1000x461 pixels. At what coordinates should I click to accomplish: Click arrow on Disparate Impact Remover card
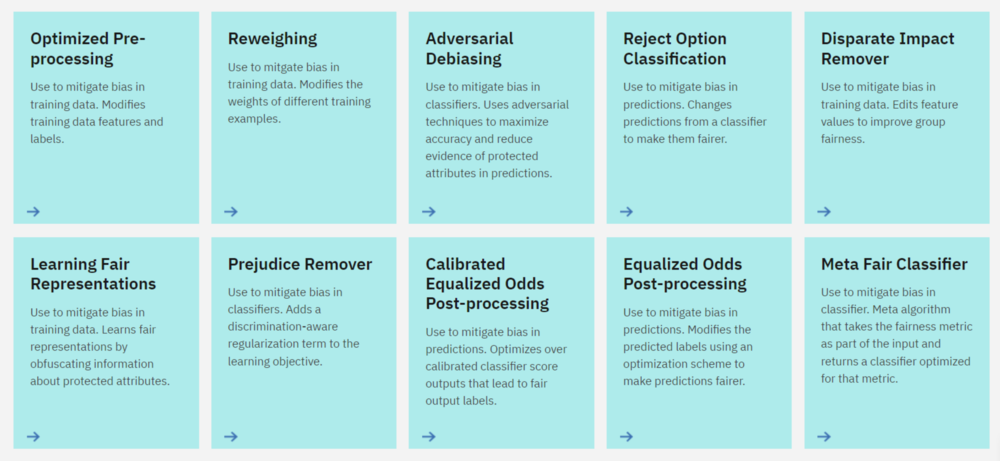[x=824, y=211]
